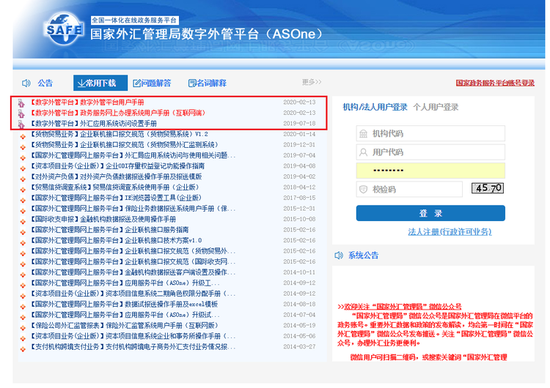
Task: Open 数据试报送操作手册及excel模板 link
Action: pos(125,304)
